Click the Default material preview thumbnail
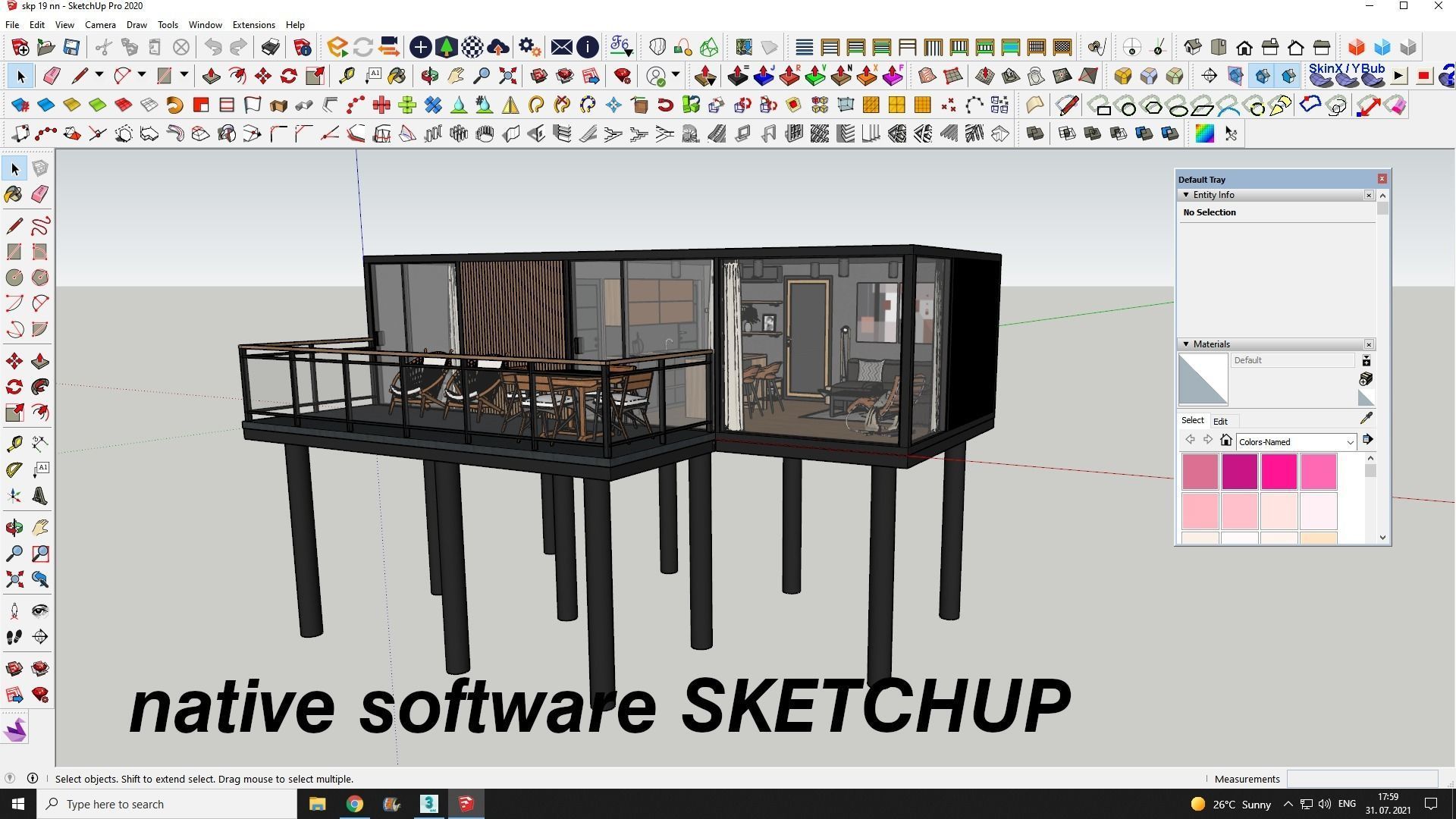 [x=1203, y=379]
